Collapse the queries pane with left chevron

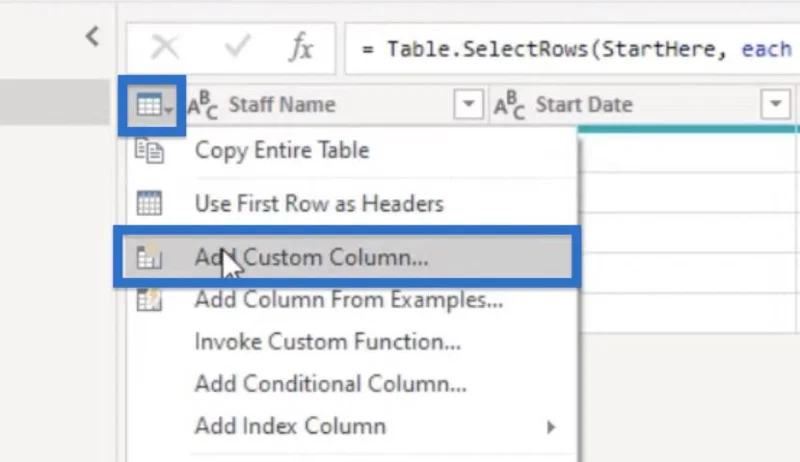tap(92, 37)
